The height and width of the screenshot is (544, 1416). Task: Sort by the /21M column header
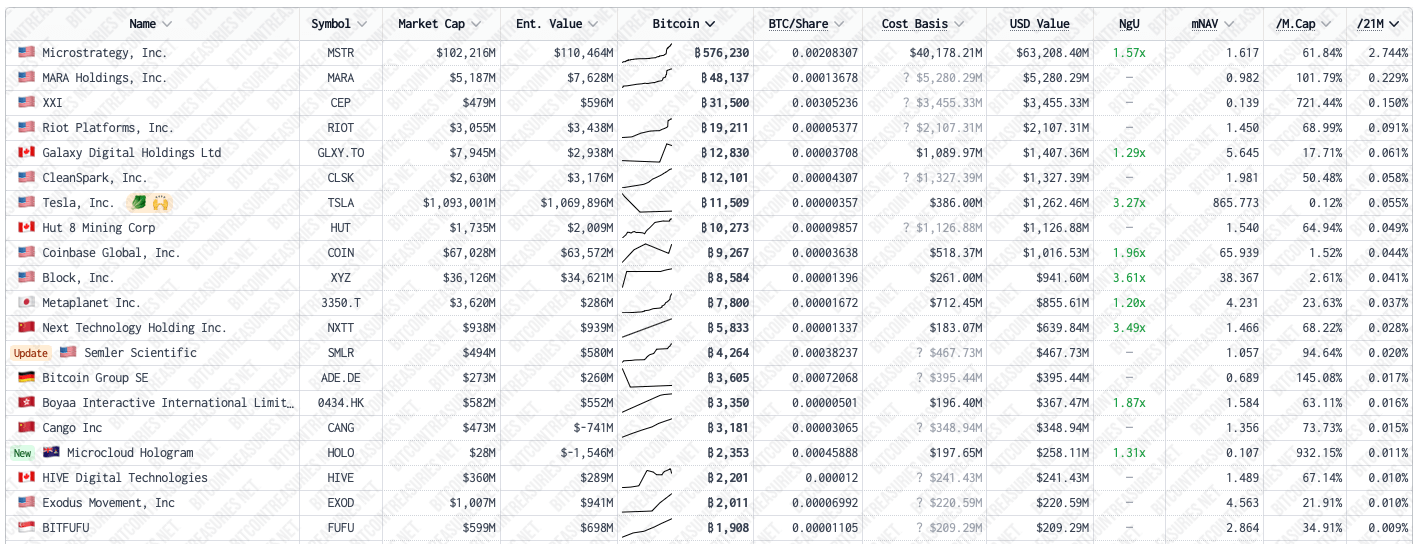click(1379, 24)
